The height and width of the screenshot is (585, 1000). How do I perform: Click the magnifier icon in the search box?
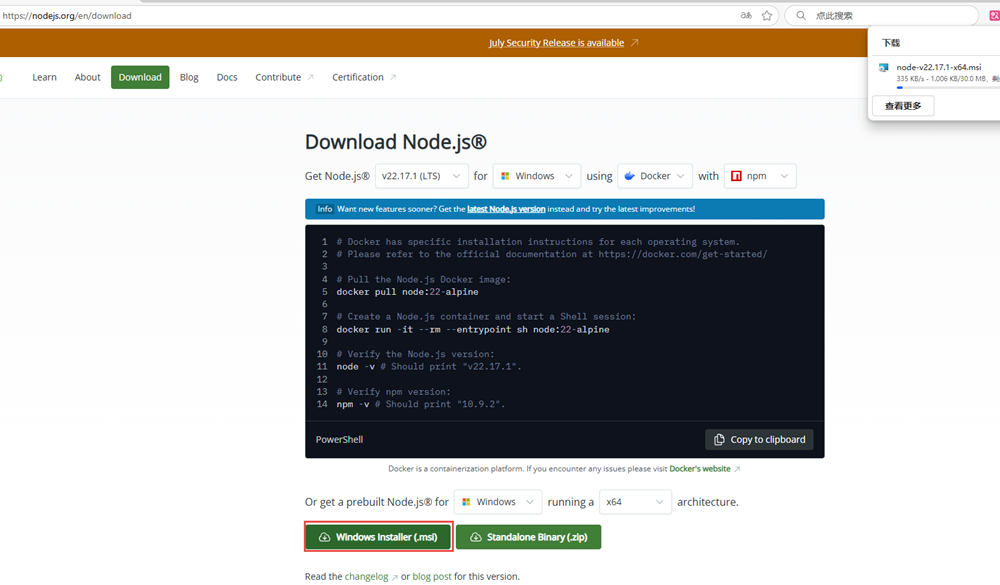[x=801, y=15]
